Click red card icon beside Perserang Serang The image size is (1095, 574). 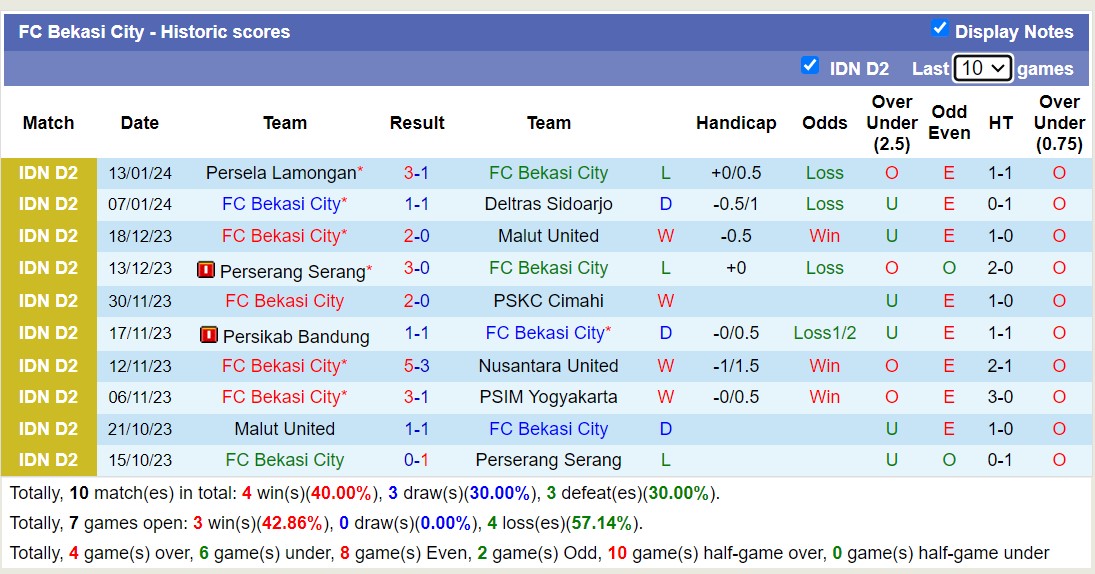206,270
